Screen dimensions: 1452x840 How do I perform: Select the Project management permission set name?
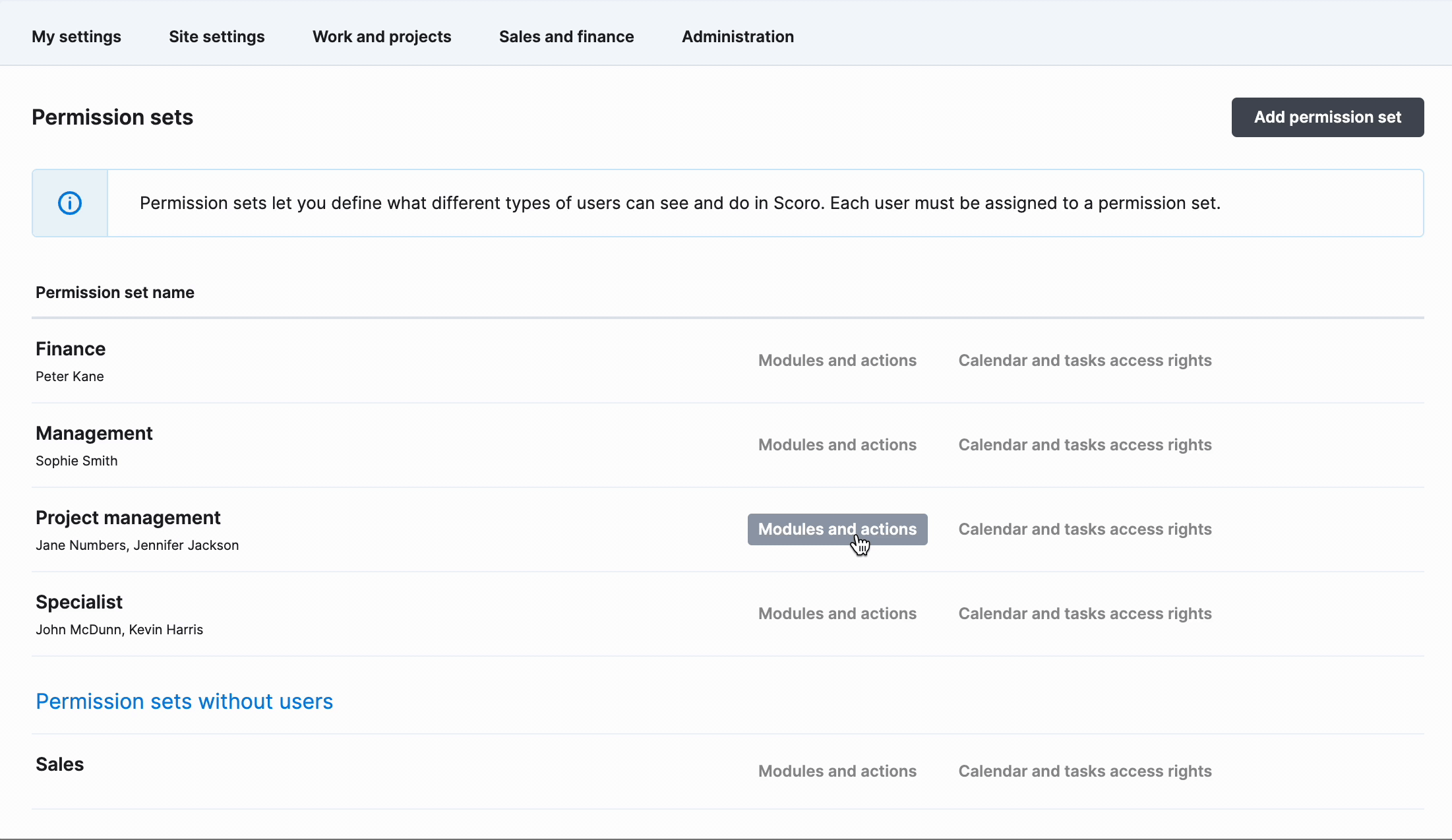click(128, 518)
